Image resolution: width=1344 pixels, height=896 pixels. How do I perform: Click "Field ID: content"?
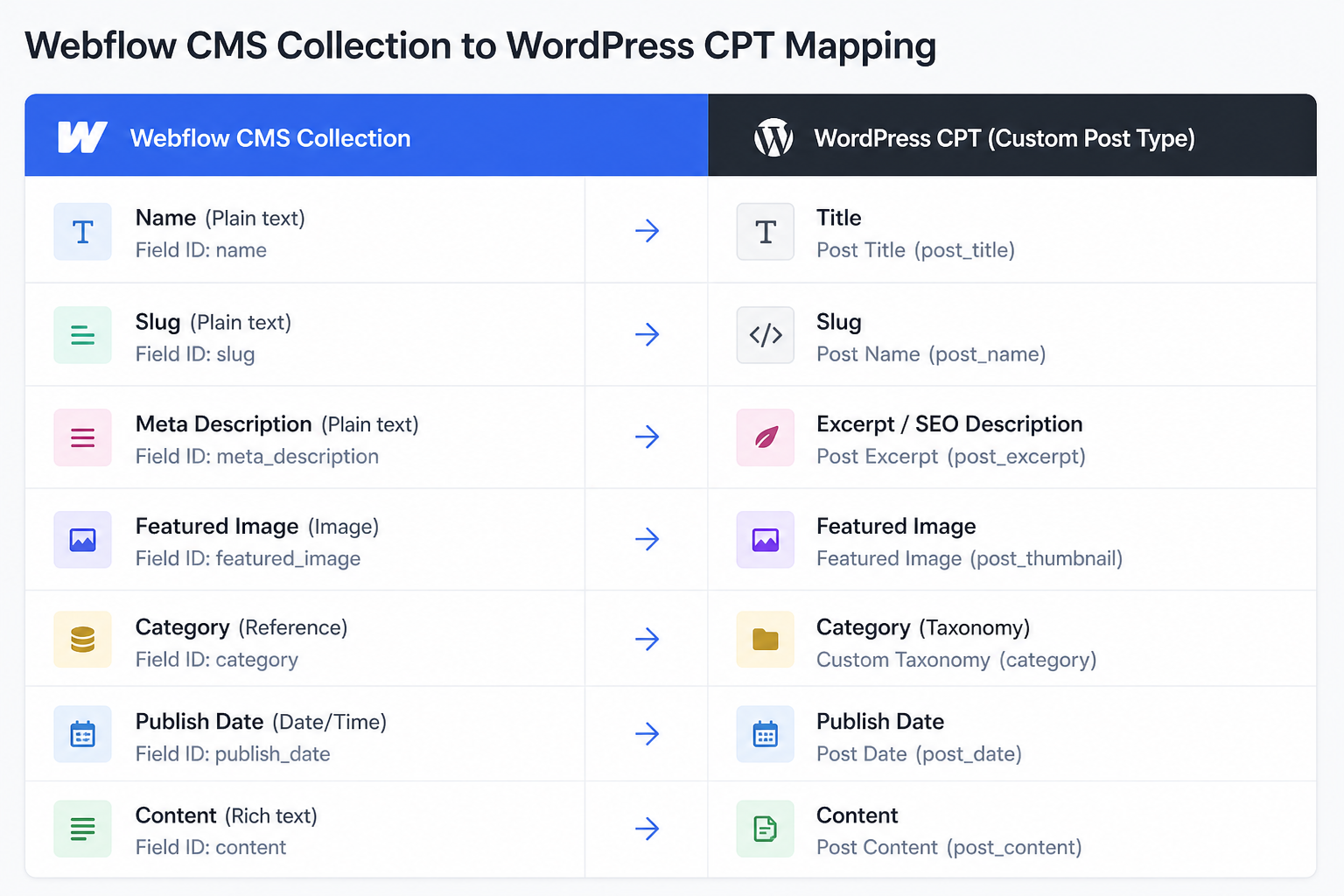point(211,848)
